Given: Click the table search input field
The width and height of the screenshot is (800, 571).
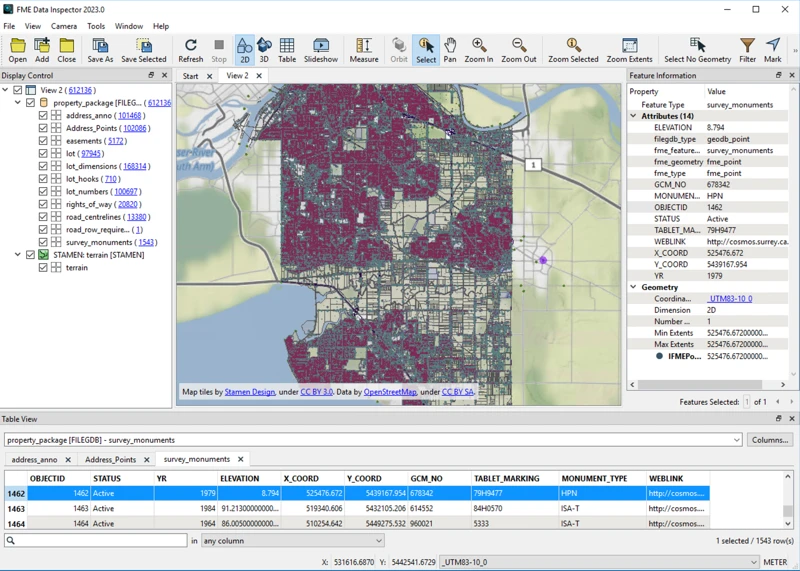Looking at the screenshot, I should tap(96, 540).
